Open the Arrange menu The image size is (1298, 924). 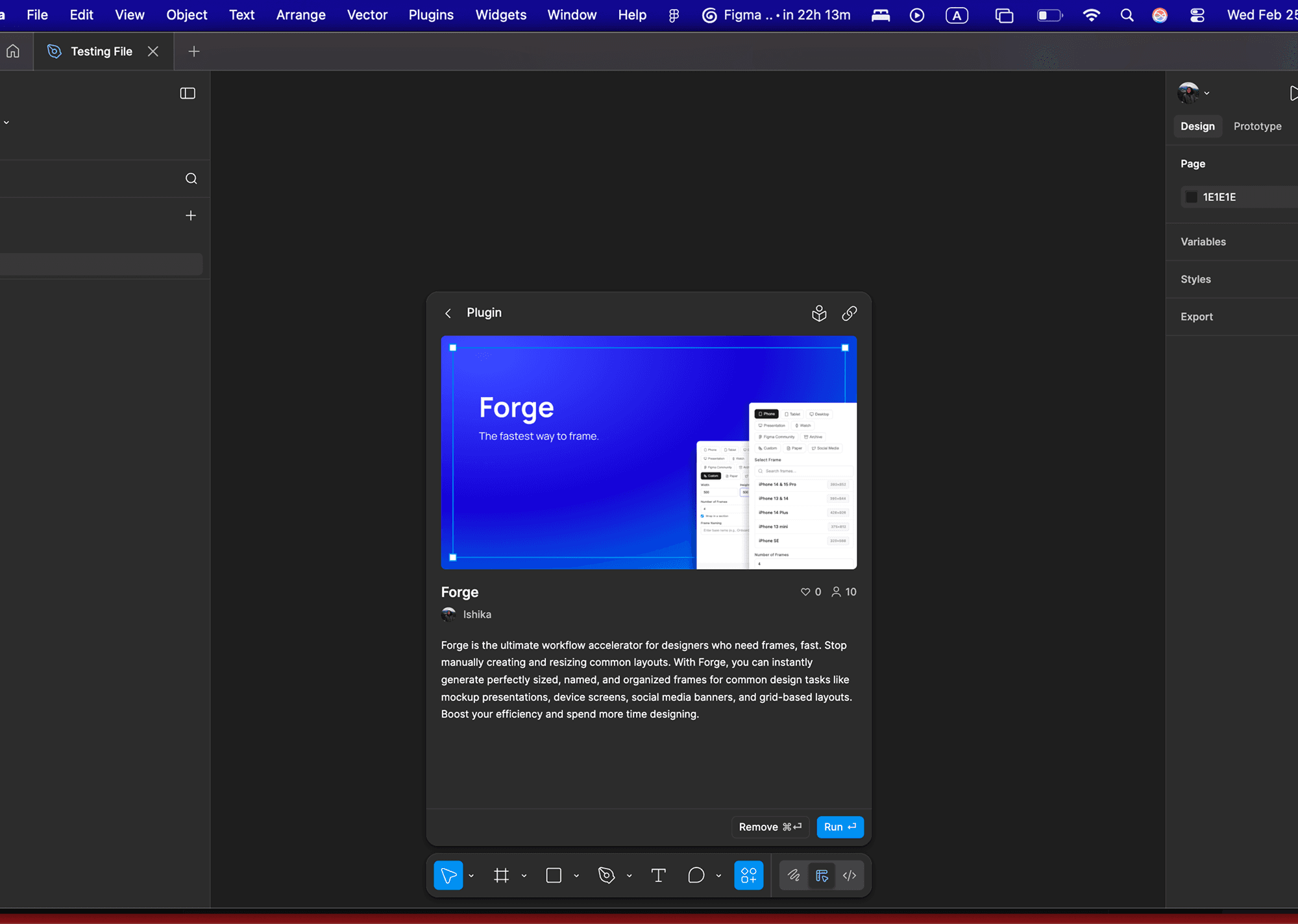301,15
